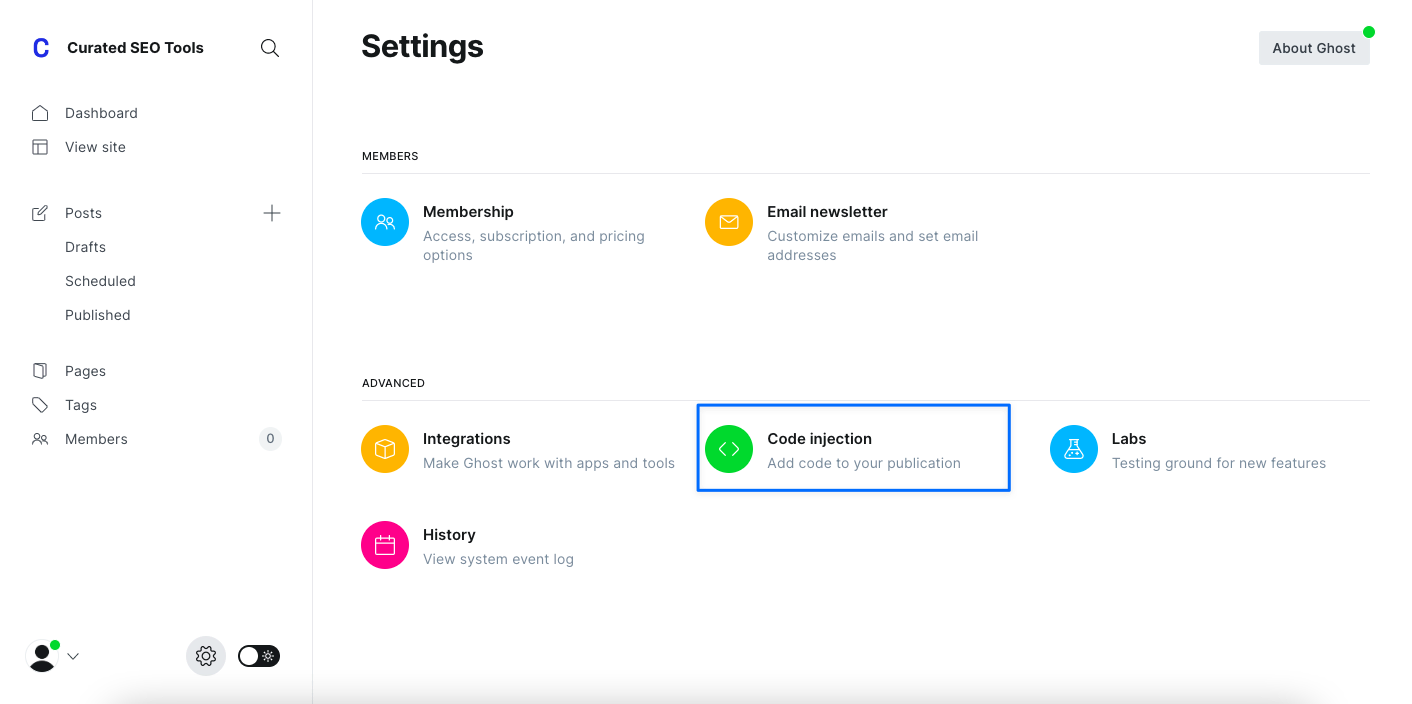Go to Published posts list

tap(98, 315)
